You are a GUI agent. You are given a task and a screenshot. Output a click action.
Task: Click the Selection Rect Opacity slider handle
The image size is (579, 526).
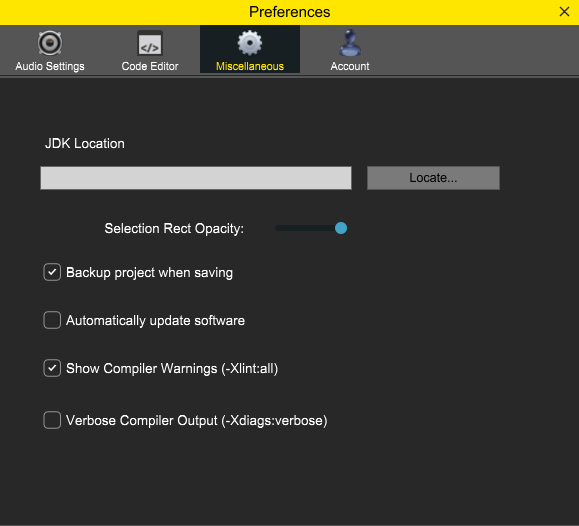(341, 228)
